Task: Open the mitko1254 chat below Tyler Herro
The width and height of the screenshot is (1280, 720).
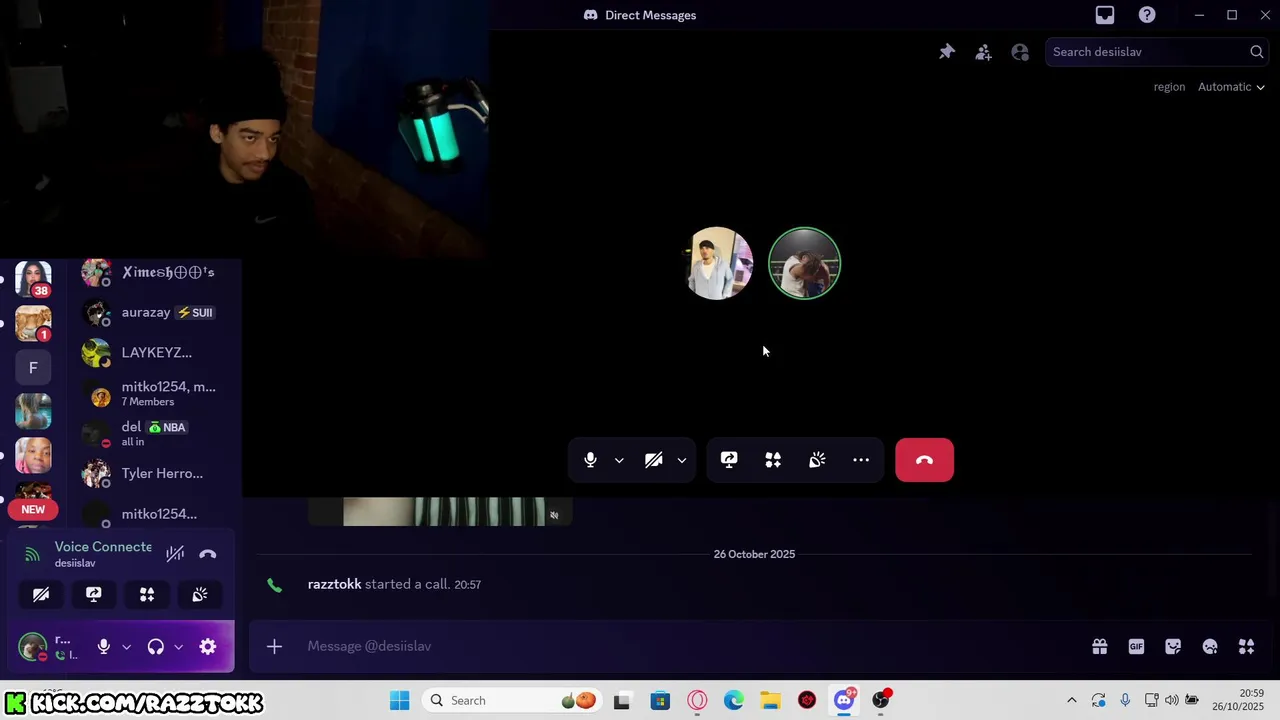Action: click(156, 514)
